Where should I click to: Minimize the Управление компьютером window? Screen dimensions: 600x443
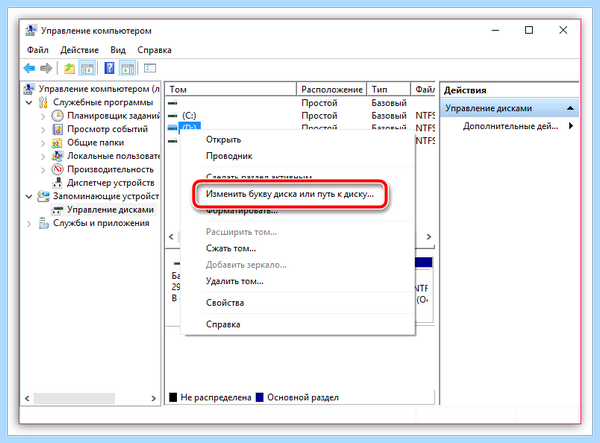click(x=496, y=30)
